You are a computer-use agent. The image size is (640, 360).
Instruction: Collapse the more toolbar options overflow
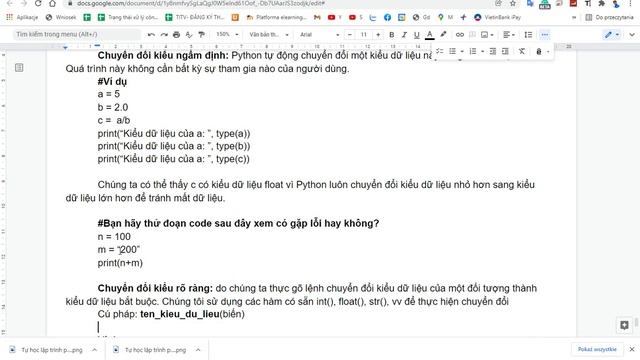pos(544,35)
